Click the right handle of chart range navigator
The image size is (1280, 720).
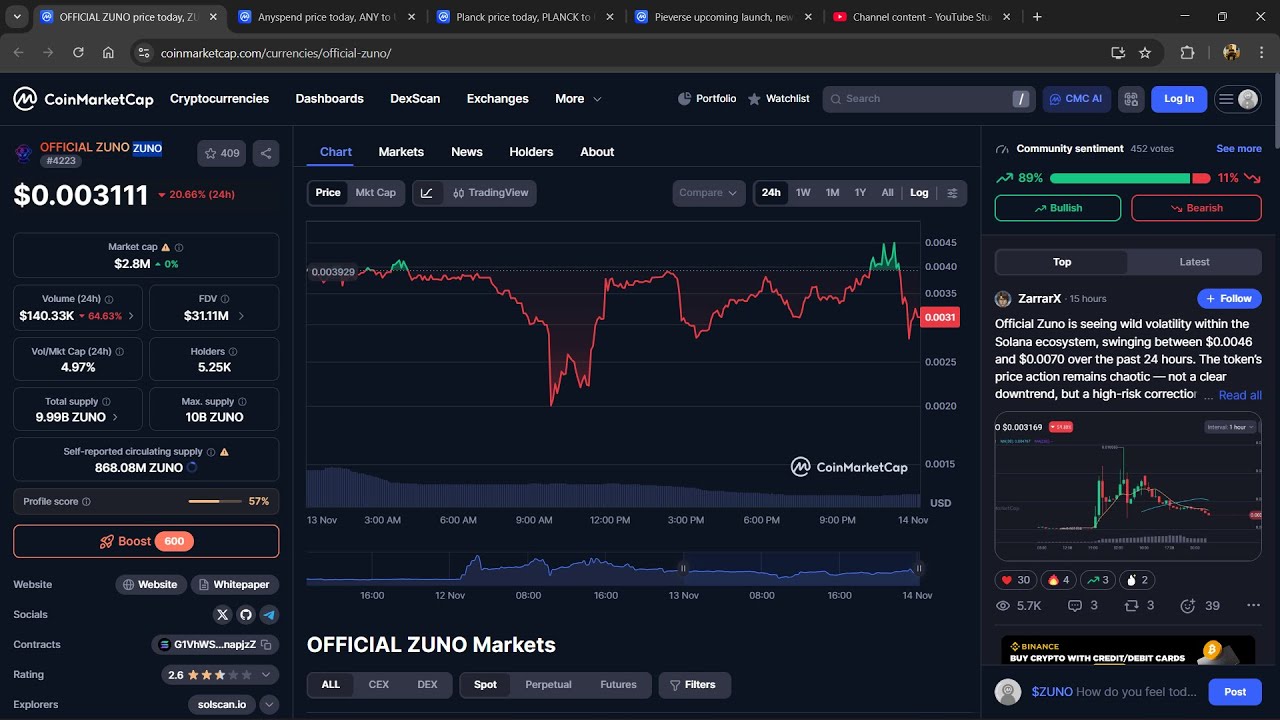pyautogui.click(x=919, y=568)
